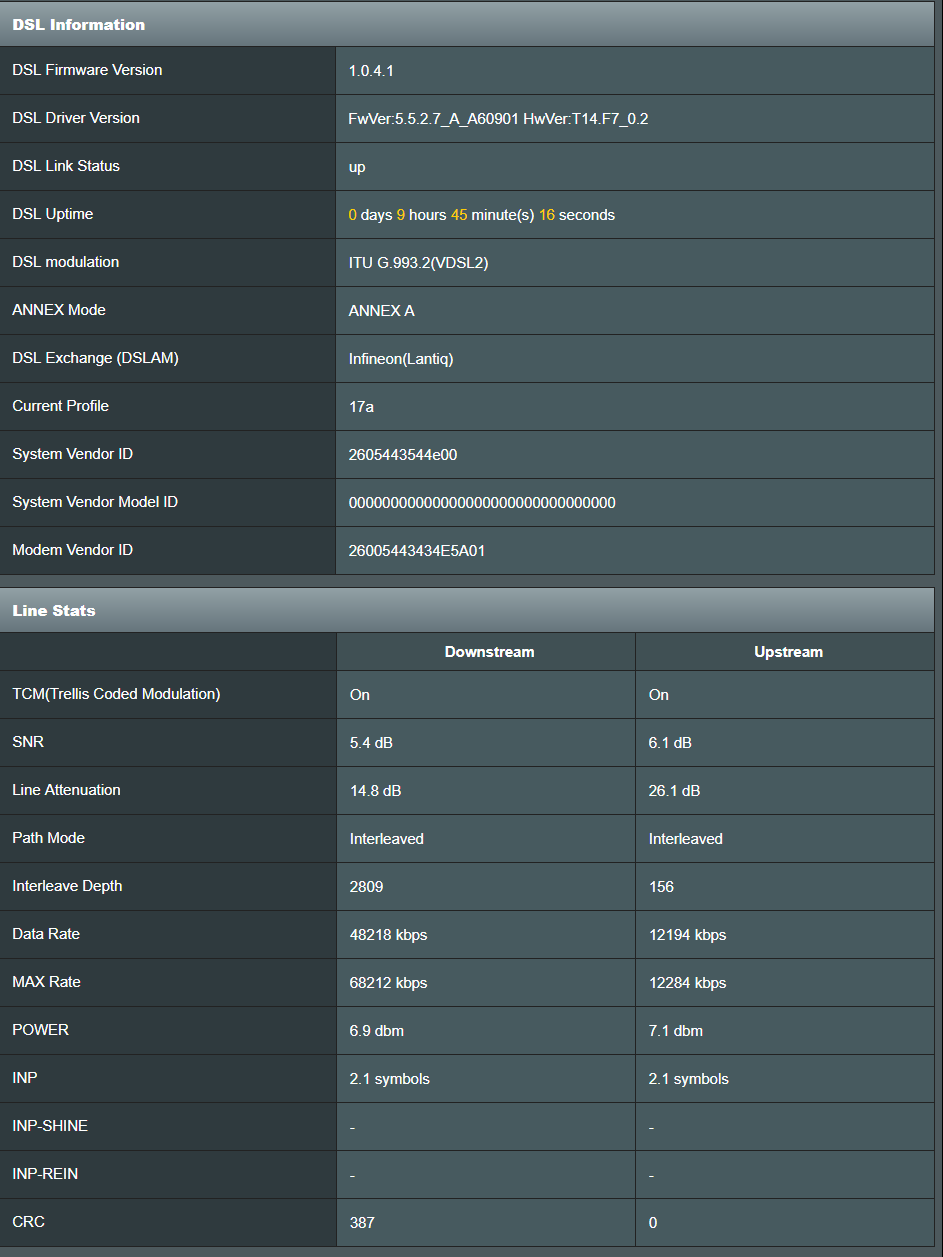The width and height of the screenshot is (943, 1257).
Task: Select the Downstream column header
Action: coord(489,652)
